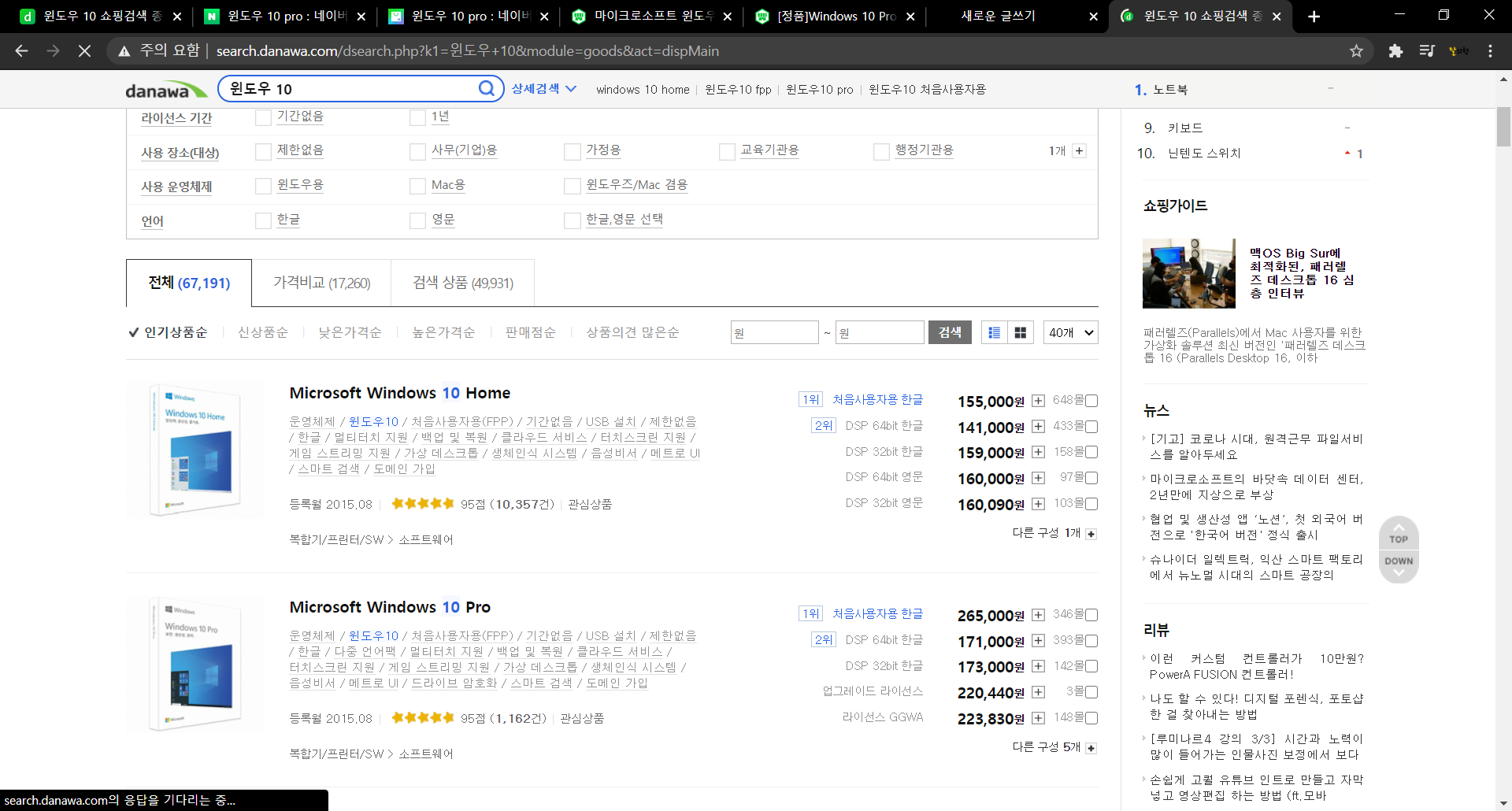Open Parallels shopping guide thumbnail
Image resolution: width=1512 pixels, height=811 pixels.
click(x=1189, y=273)
